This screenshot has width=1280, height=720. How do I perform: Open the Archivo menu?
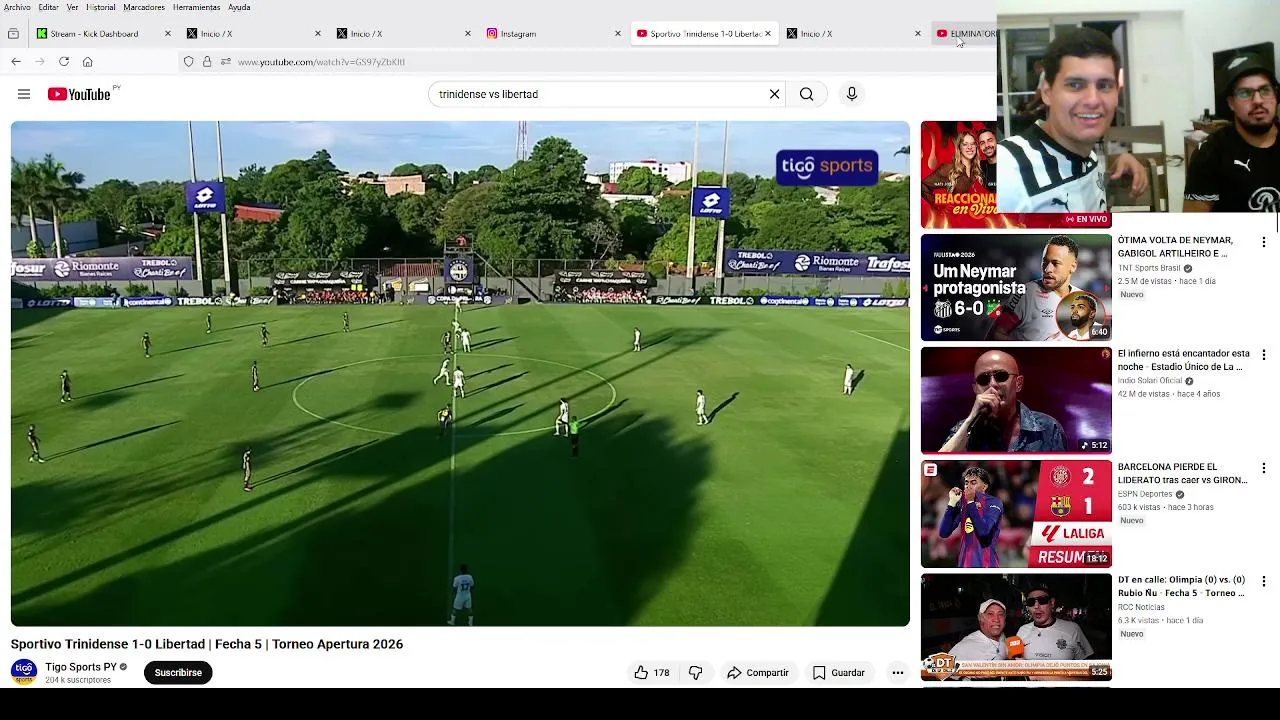tap(17, 7)
